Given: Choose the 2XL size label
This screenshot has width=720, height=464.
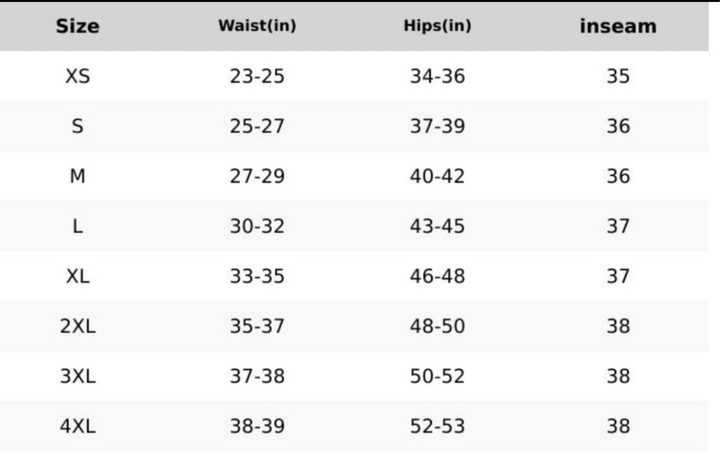Looking at the screenshot, I should [x=77, y=326].
